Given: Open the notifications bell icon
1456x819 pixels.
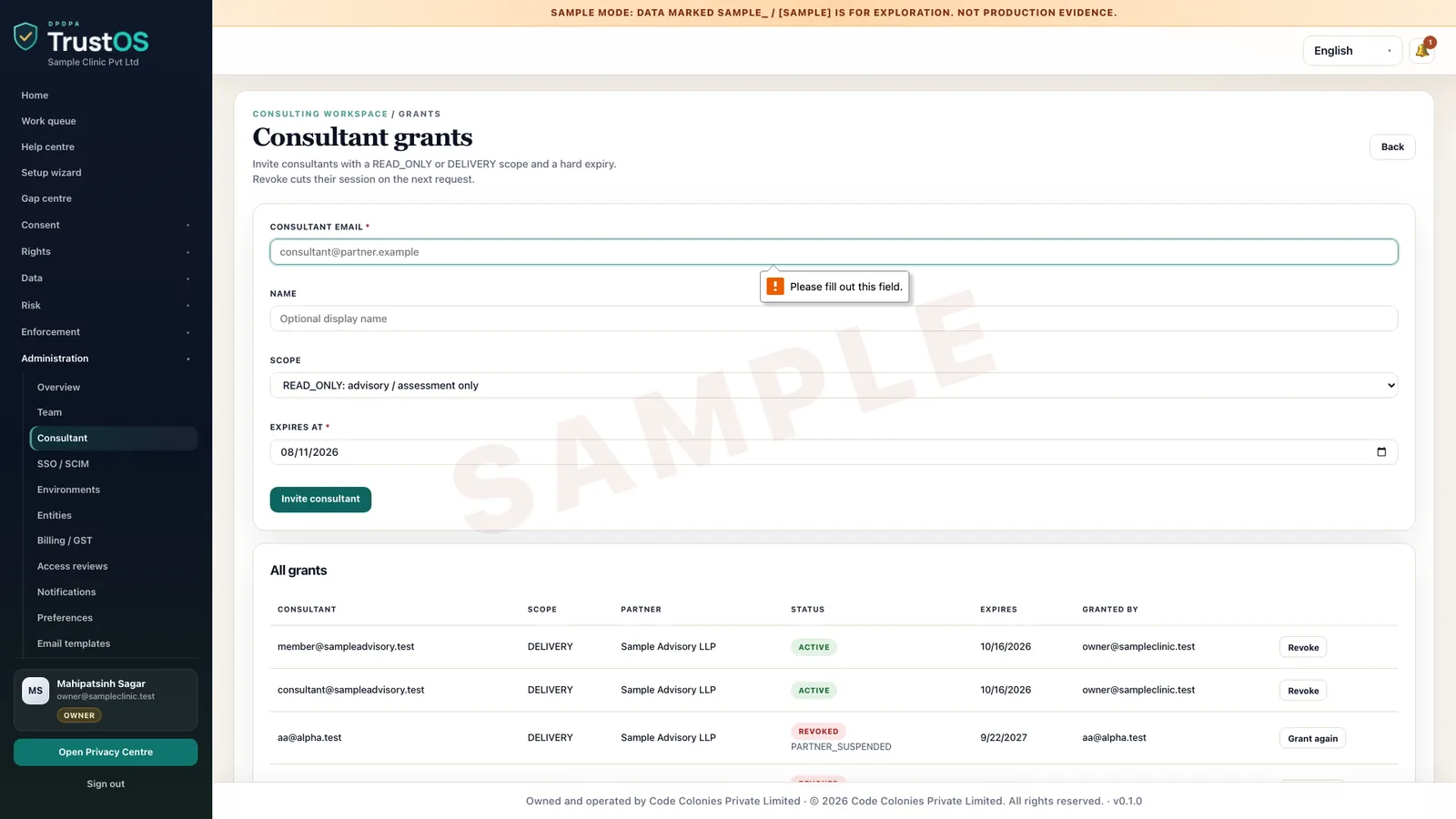Looking at the screenshot, I should pos(1421,51).
